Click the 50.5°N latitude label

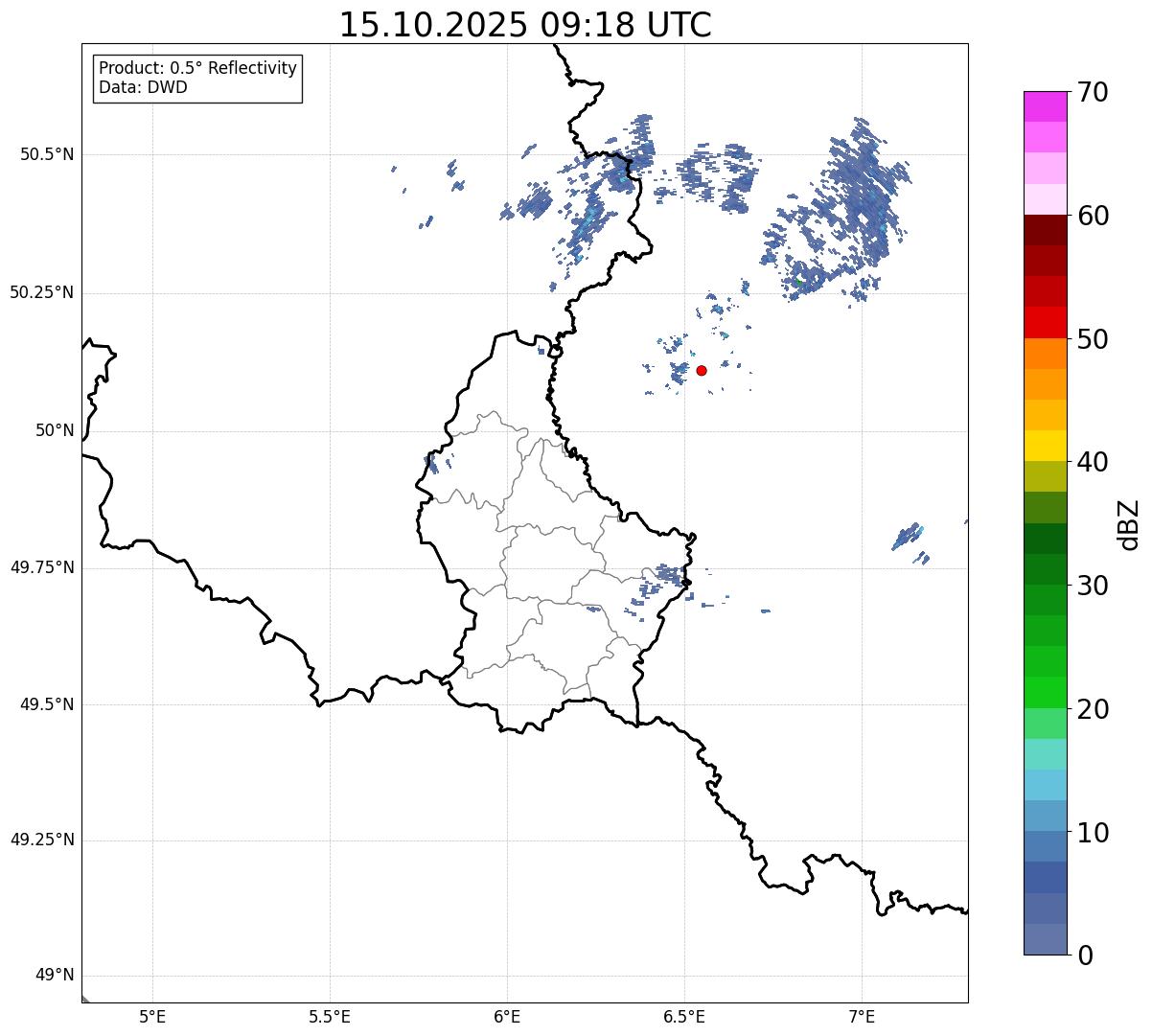point(47,154)
